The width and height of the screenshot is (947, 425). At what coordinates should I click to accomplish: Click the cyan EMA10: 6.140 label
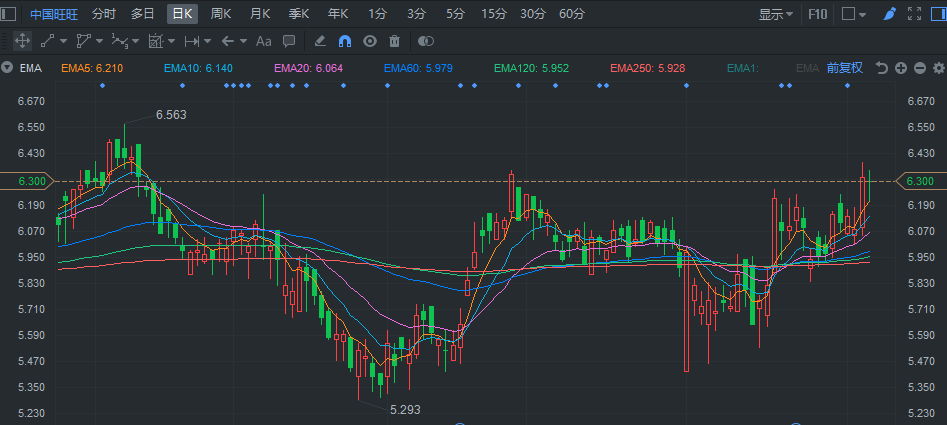pyautogui.click(x=198, y=68)
